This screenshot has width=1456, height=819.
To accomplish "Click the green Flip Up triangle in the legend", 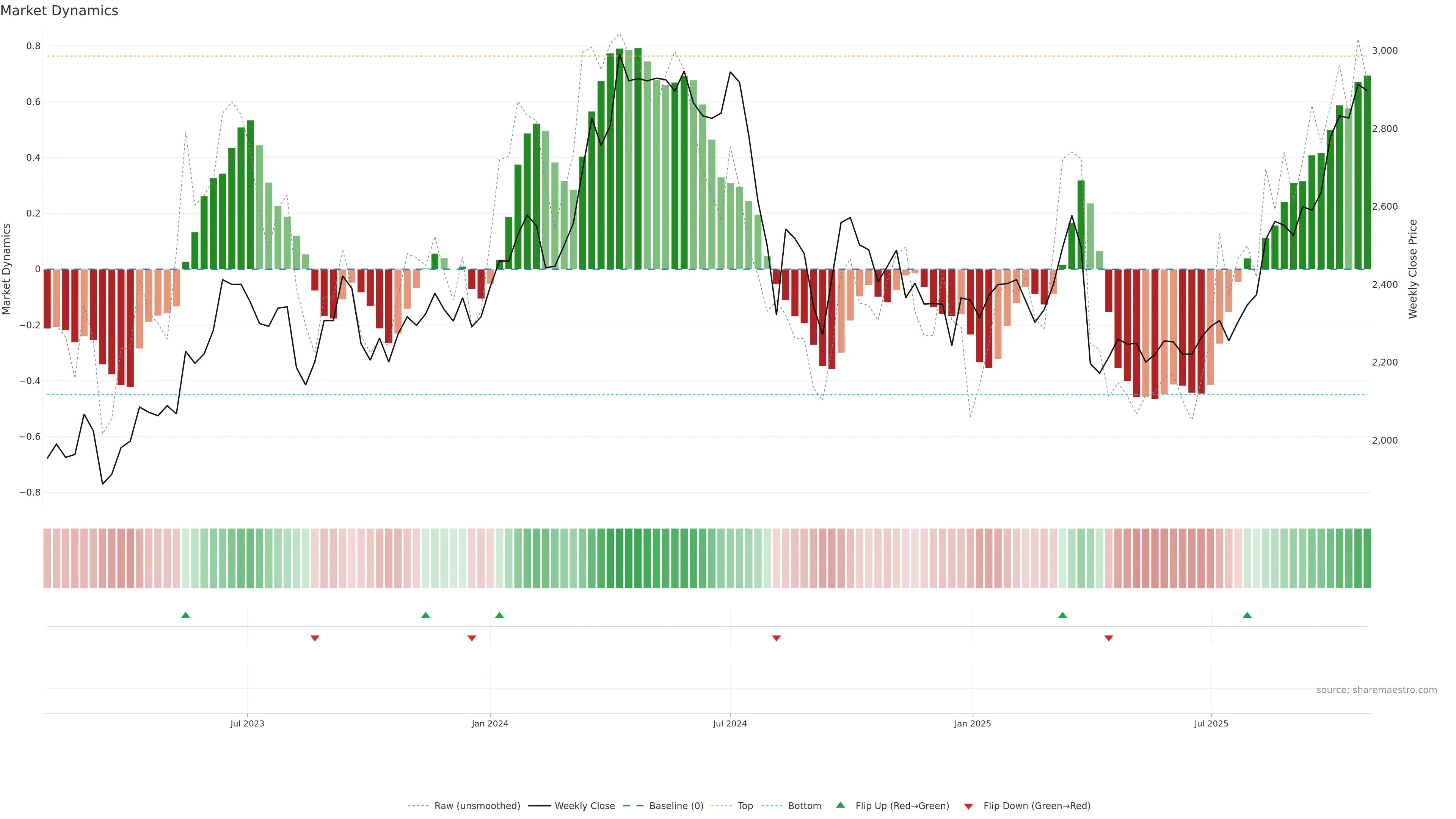I will pos(841,805).
